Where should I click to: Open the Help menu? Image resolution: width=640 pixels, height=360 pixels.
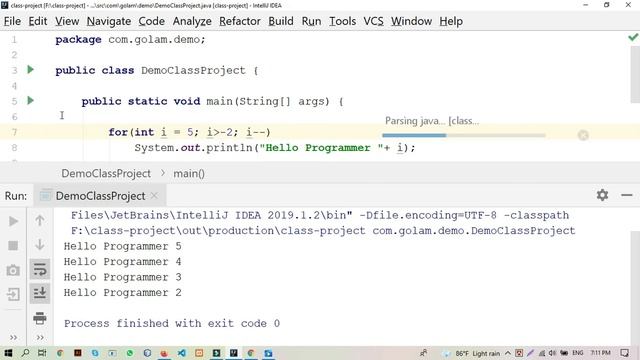[x=451, y=21]
